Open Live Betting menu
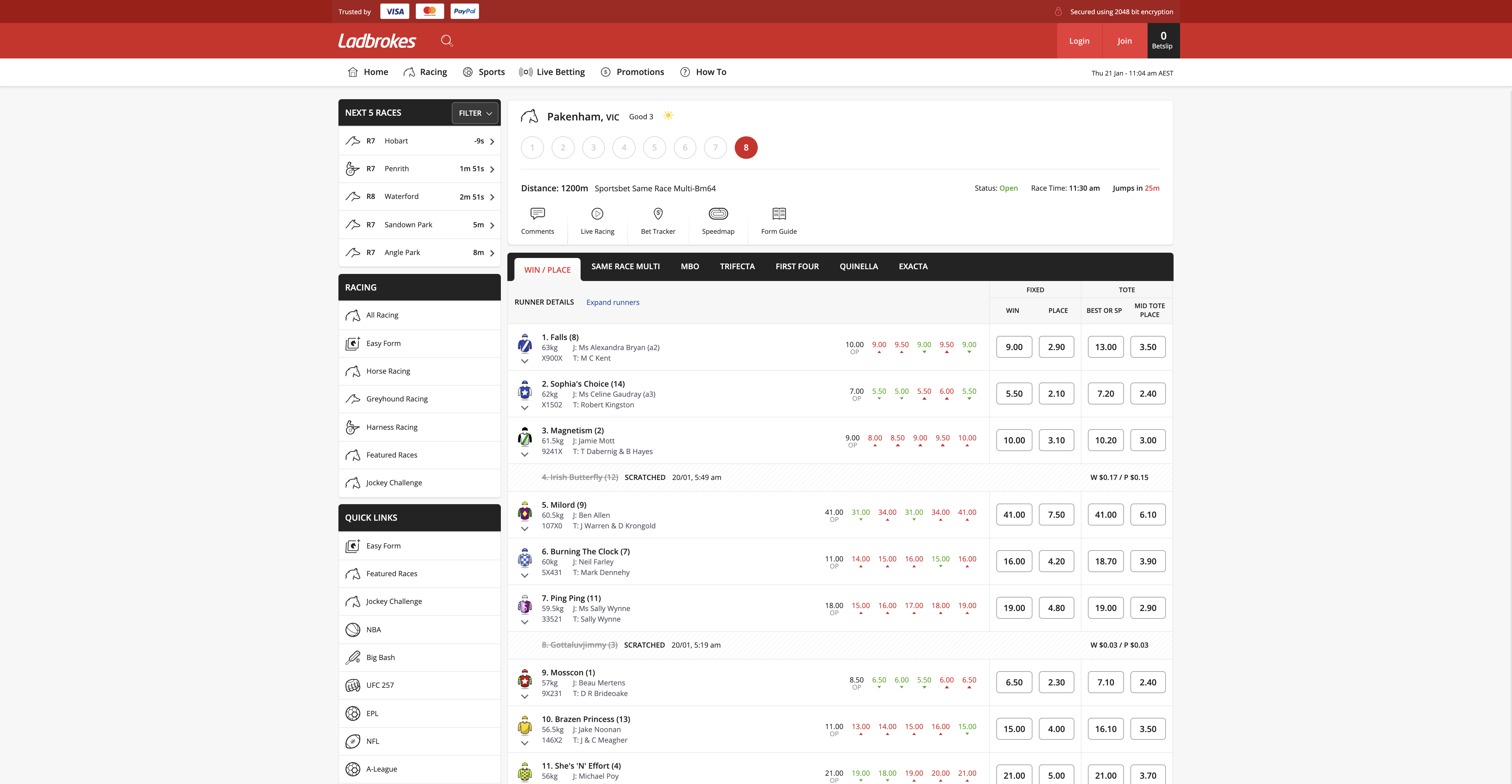The height and width of the screenshot is (784, 1512). coord(552,72)
